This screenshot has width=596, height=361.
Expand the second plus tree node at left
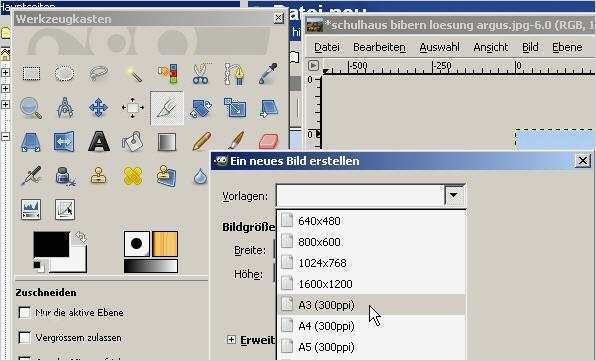(x=6, y=88)
